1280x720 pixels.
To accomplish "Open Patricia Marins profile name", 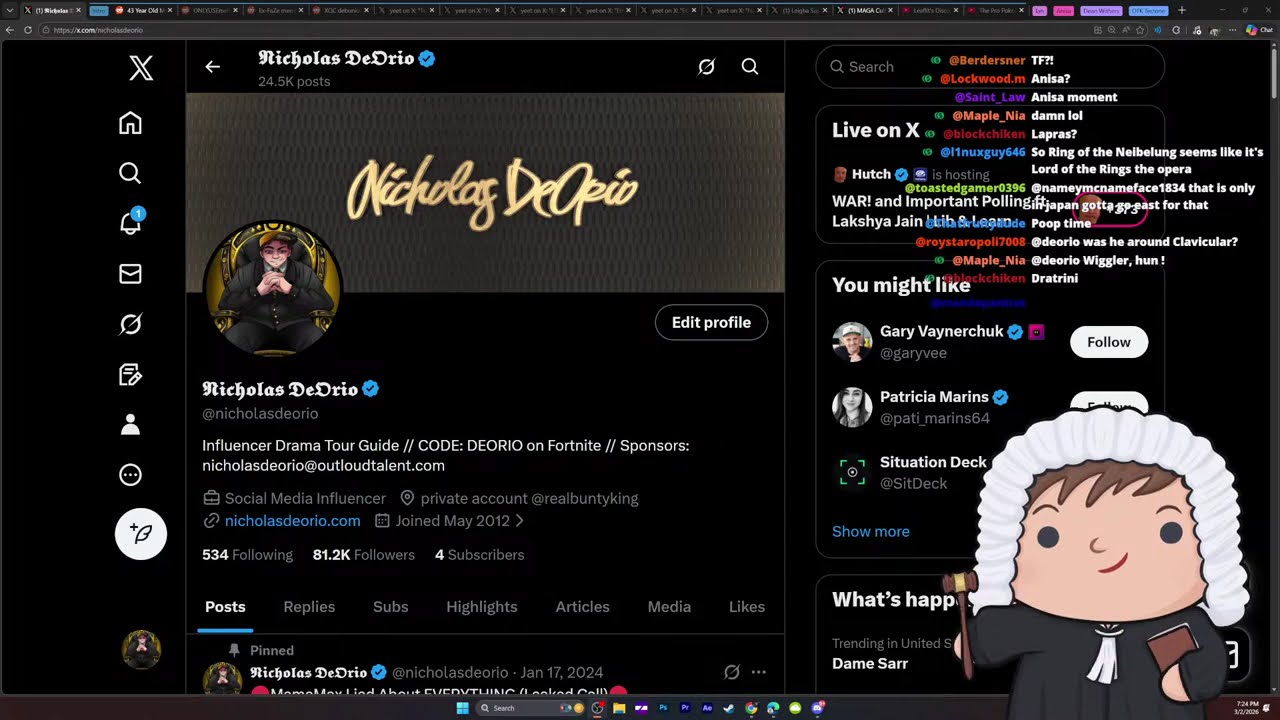I will 934,397.
